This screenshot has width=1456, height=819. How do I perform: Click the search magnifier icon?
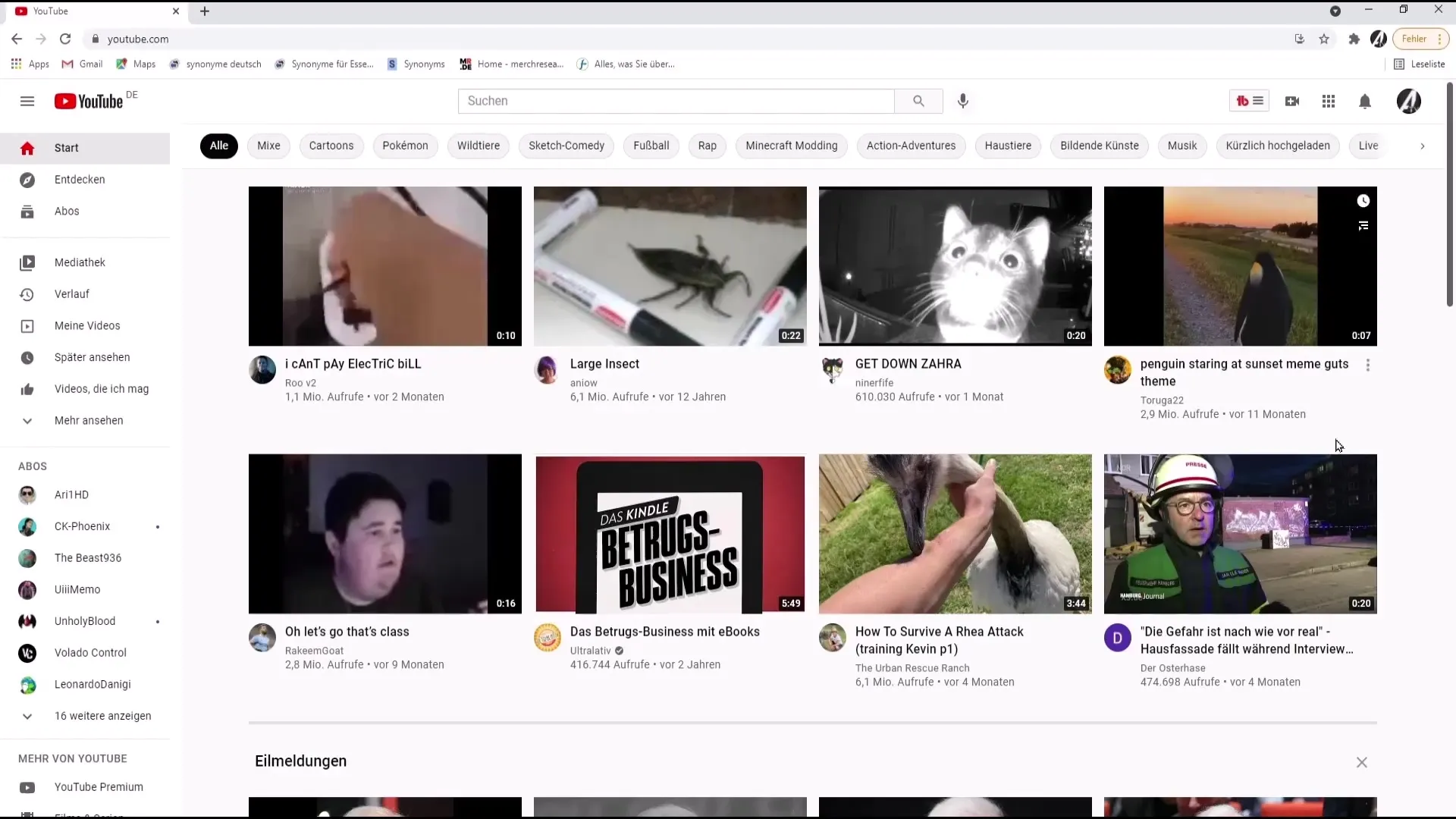pos(918,100)
